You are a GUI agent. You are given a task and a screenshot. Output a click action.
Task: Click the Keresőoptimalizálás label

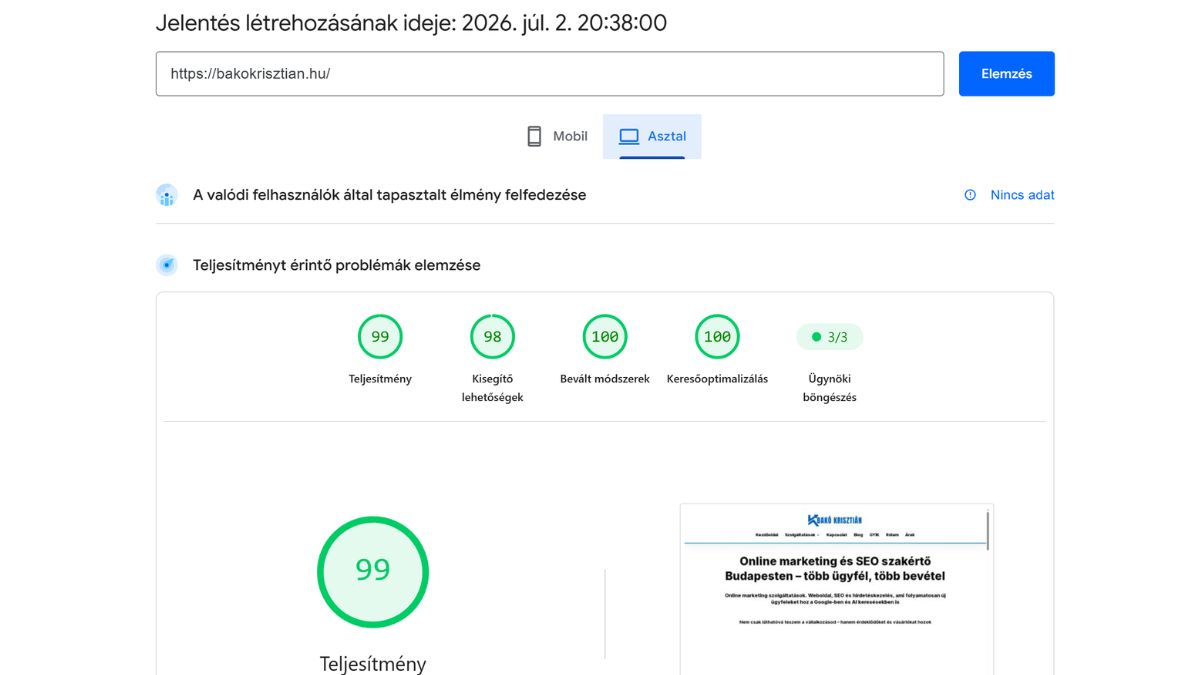tap(717, 379)
